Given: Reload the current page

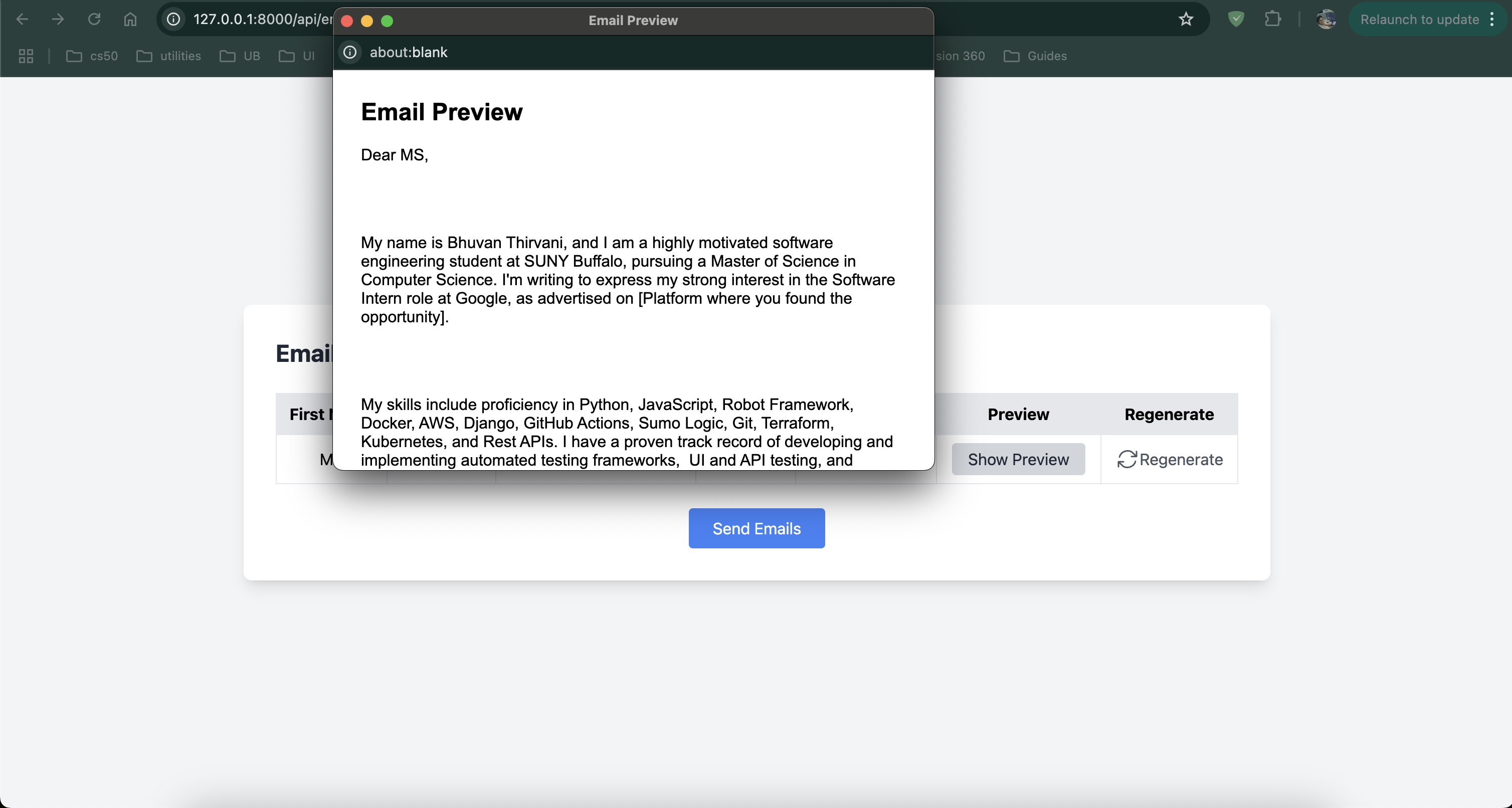Looking at the screenshot, I should pos(94,20).
